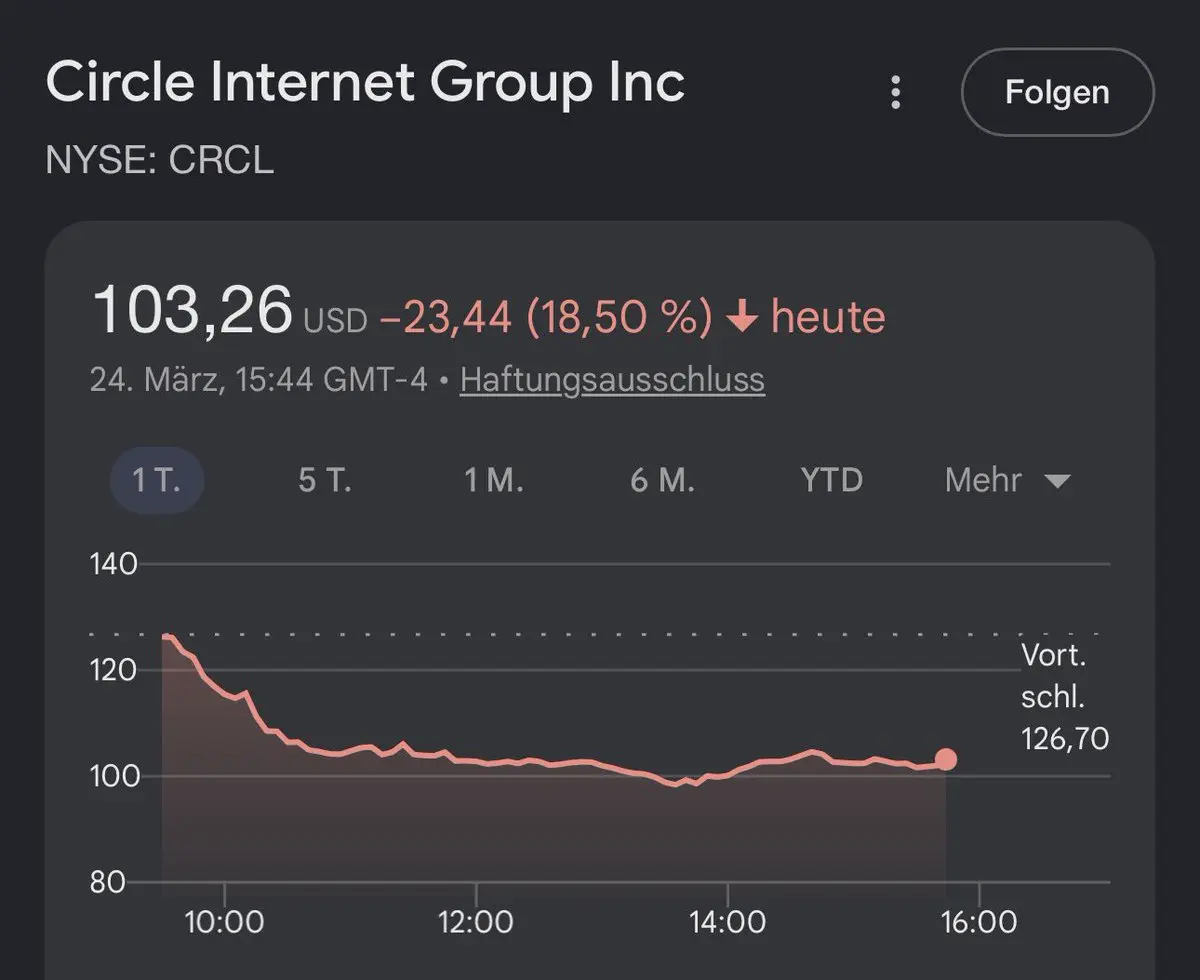Select the YTD range tab
Image resolution: width=1200 pixels, height=980 pixels.
pyautogui.click(x=831, y=480)
